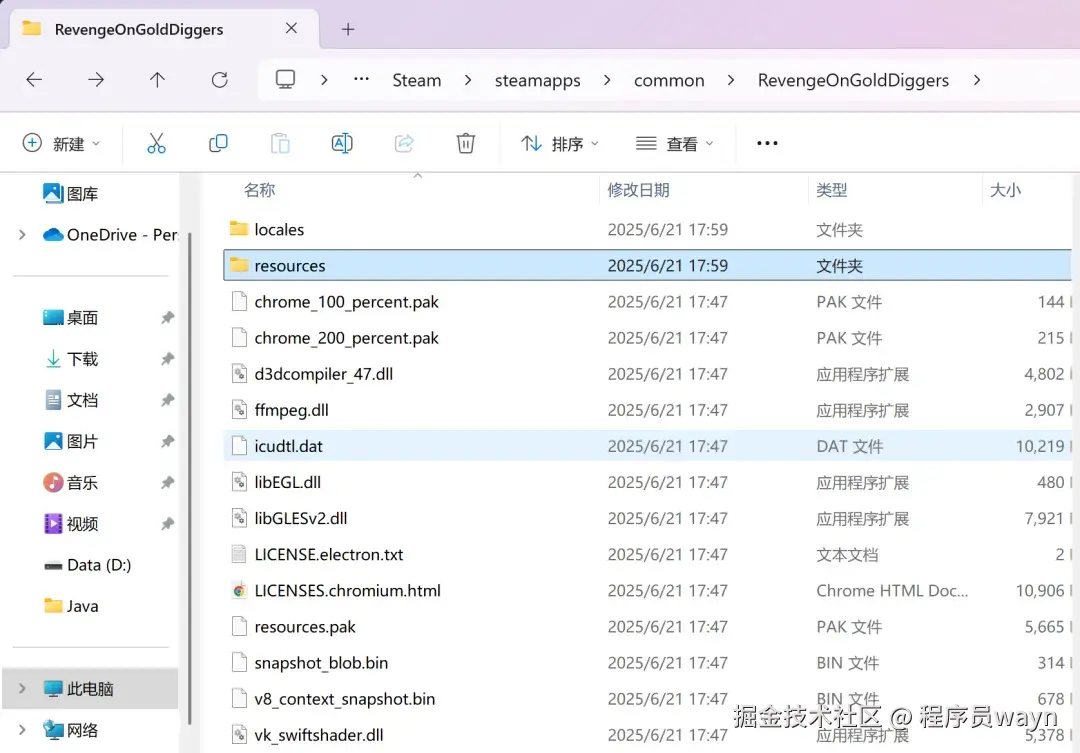
Task: Open the 新建 dropdown menu
Action: [x=61, y=143]
